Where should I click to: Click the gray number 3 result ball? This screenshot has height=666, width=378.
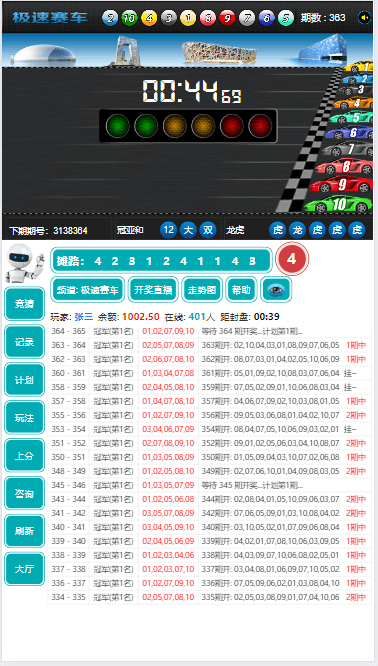click(169, 18)
